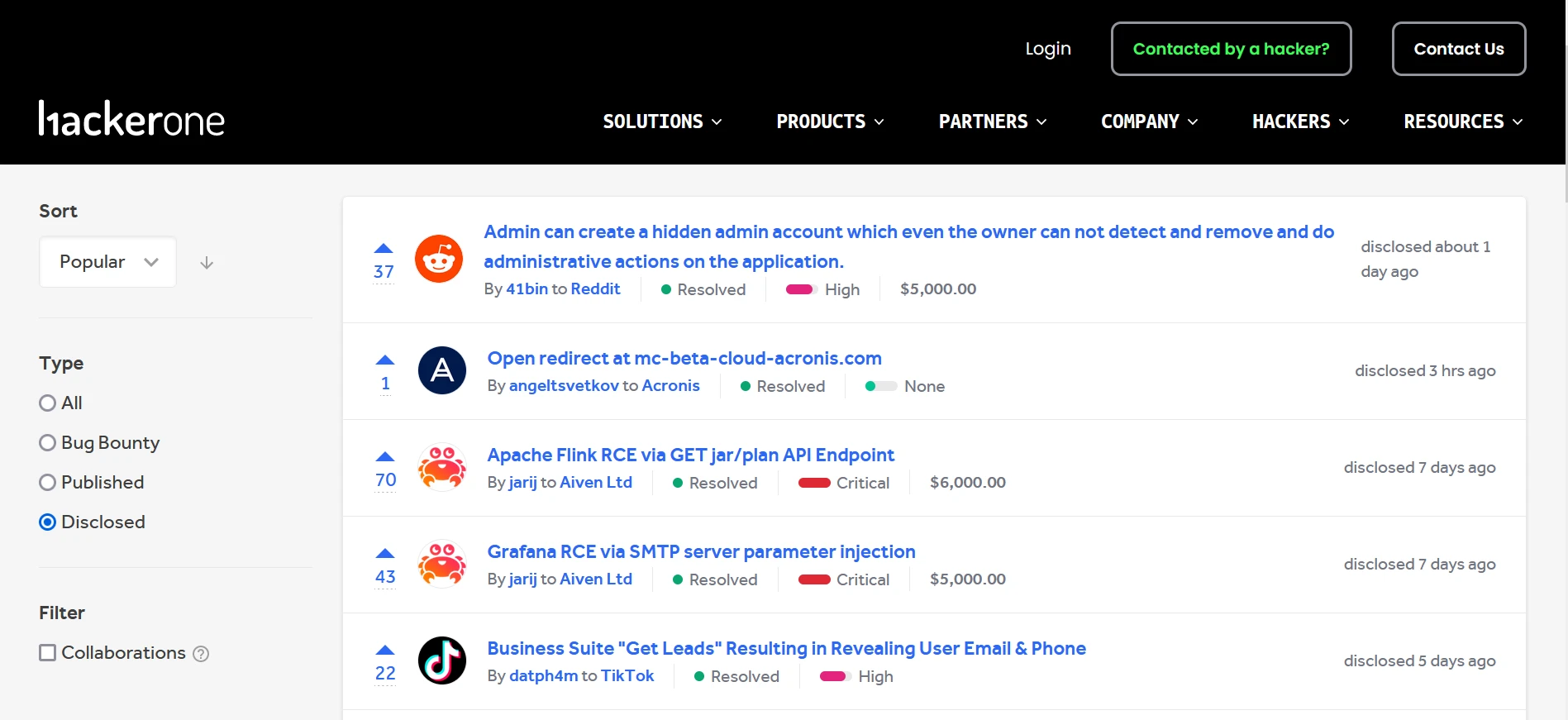Image resolution: width=1568 pixels, height=720 pixels.
Task: Click the TikTok program logo
Action: [442, 660]
